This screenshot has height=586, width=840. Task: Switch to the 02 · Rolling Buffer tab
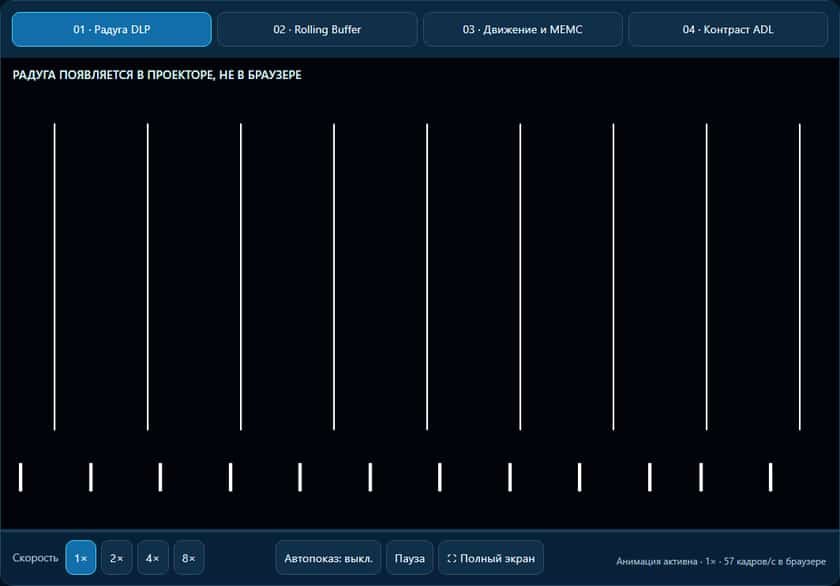click(x=317, y=29)
